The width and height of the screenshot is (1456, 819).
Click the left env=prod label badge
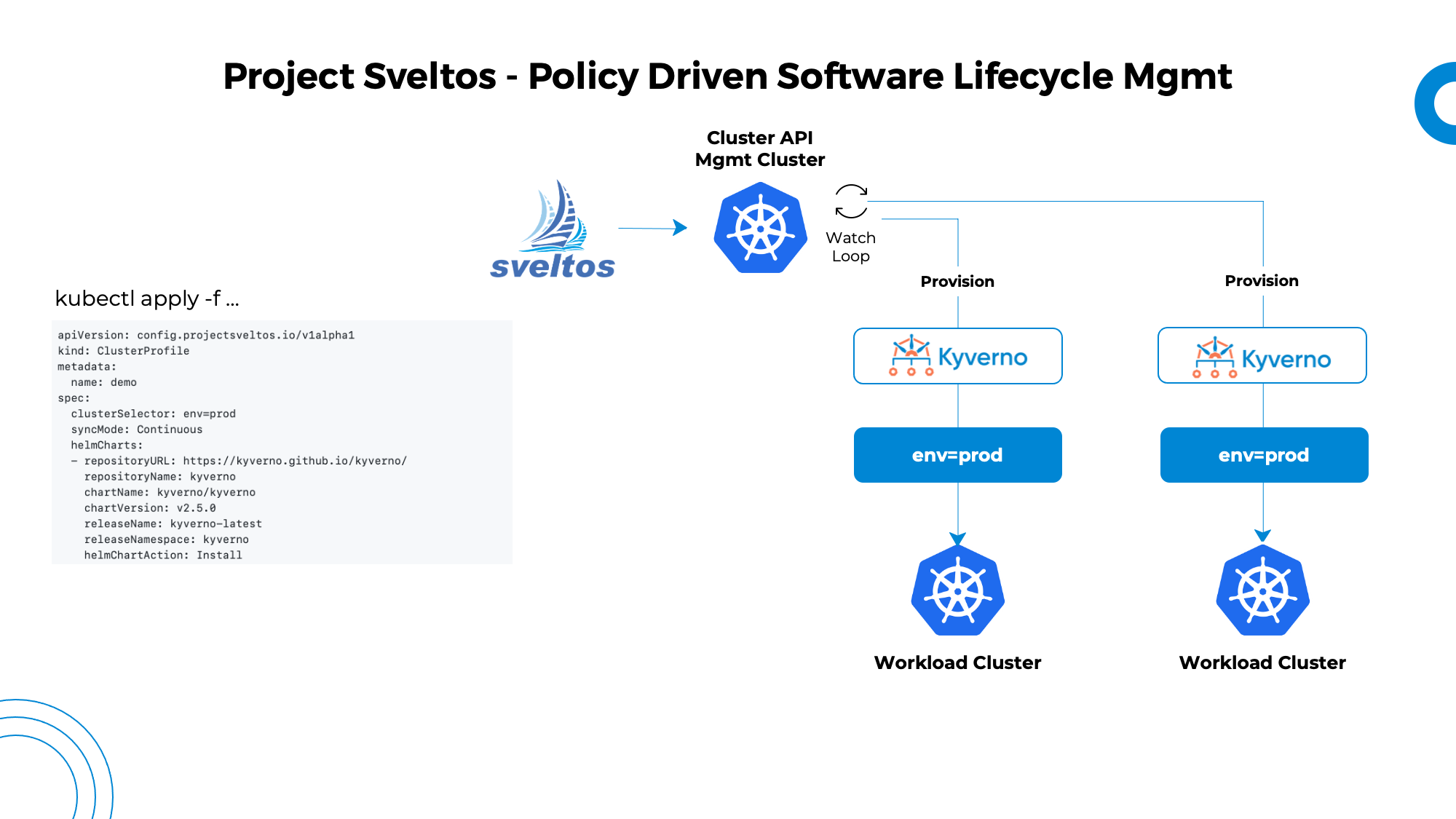point(957,455)
